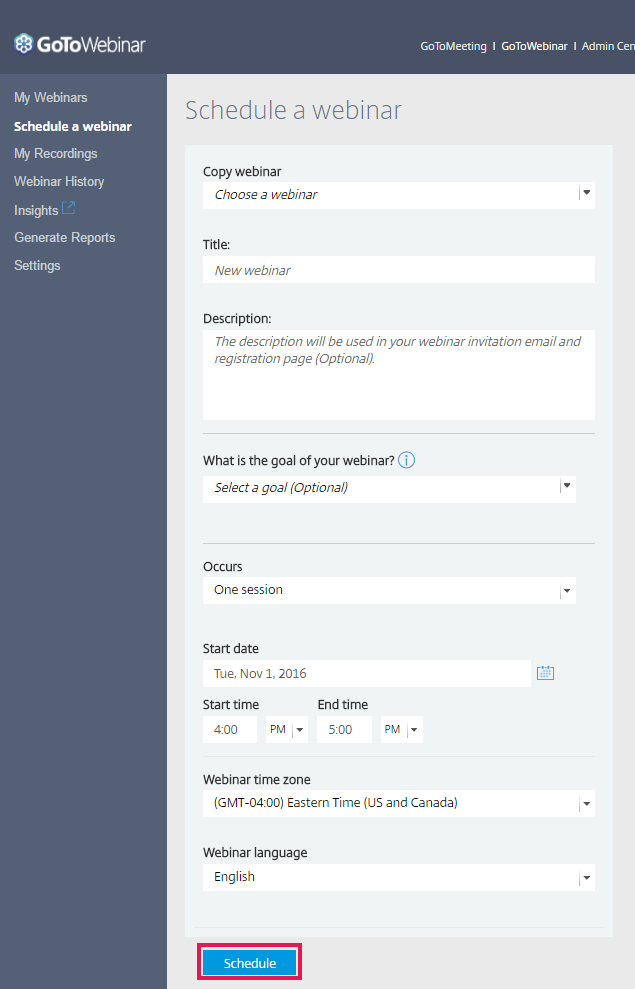Click the webinar goal info icon
This screenshot has width=635, height=989.
[x=406, y=461]
